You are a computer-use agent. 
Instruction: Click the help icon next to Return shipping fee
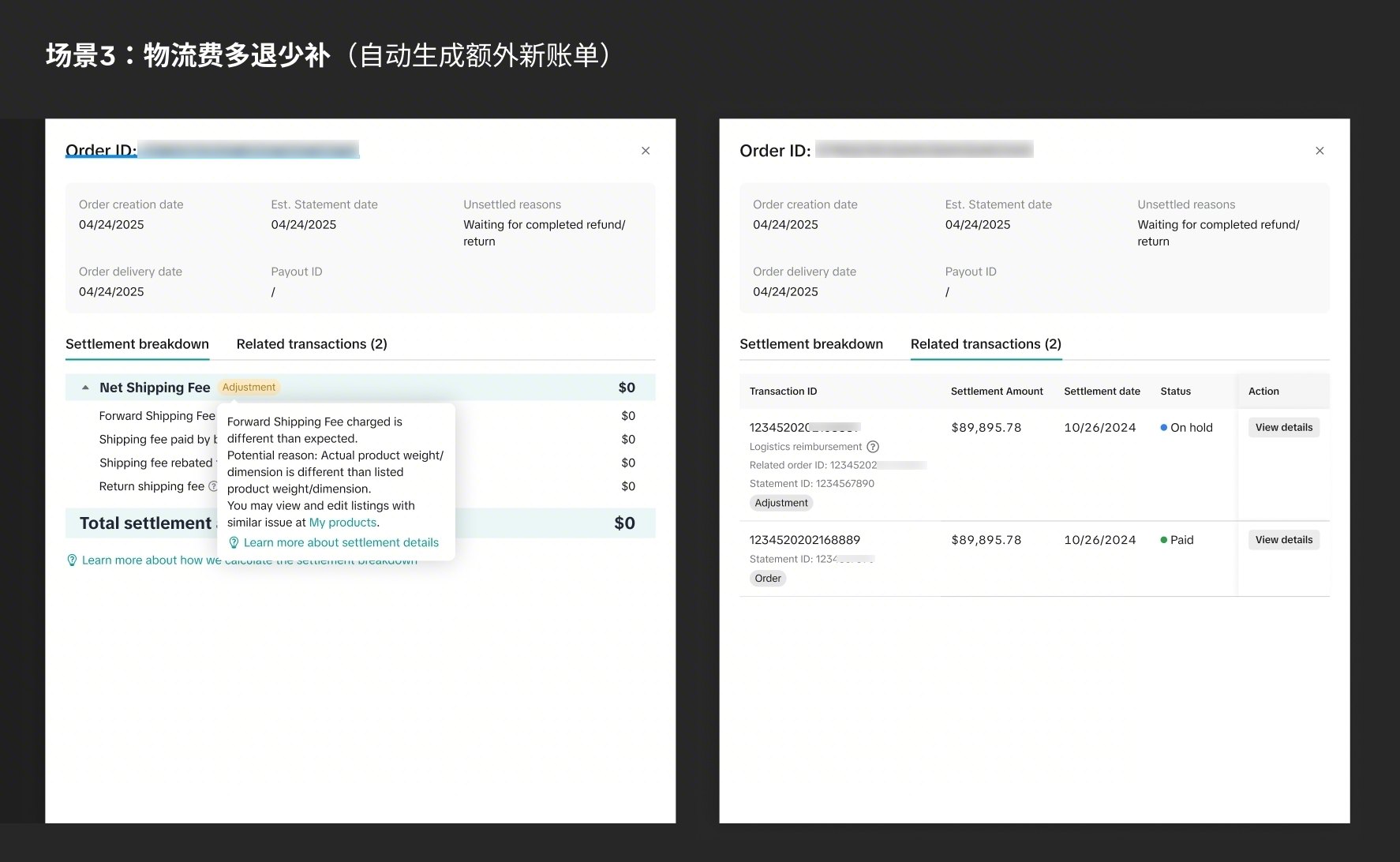coord(212,486)
